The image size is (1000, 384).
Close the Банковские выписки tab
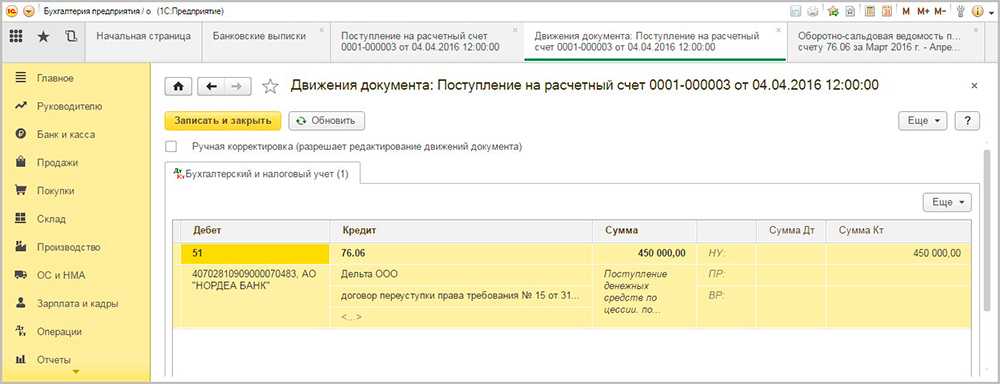click(x=320, y=30)
